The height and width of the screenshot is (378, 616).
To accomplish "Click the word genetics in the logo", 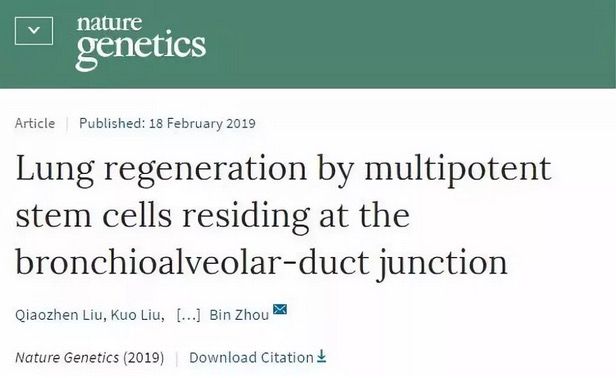I will coord(141,50).
